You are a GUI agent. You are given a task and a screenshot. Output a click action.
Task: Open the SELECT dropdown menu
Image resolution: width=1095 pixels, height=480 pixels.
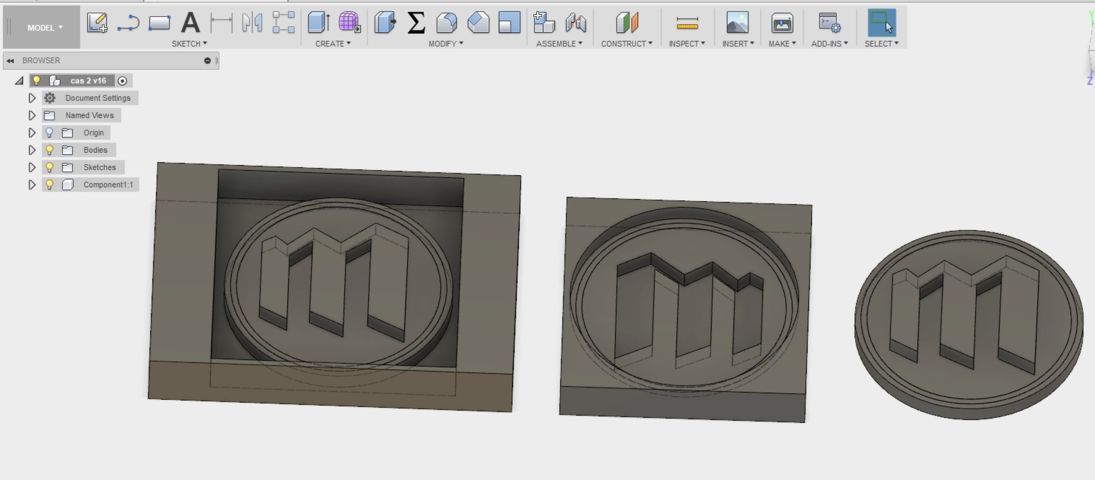click(881, 43)
